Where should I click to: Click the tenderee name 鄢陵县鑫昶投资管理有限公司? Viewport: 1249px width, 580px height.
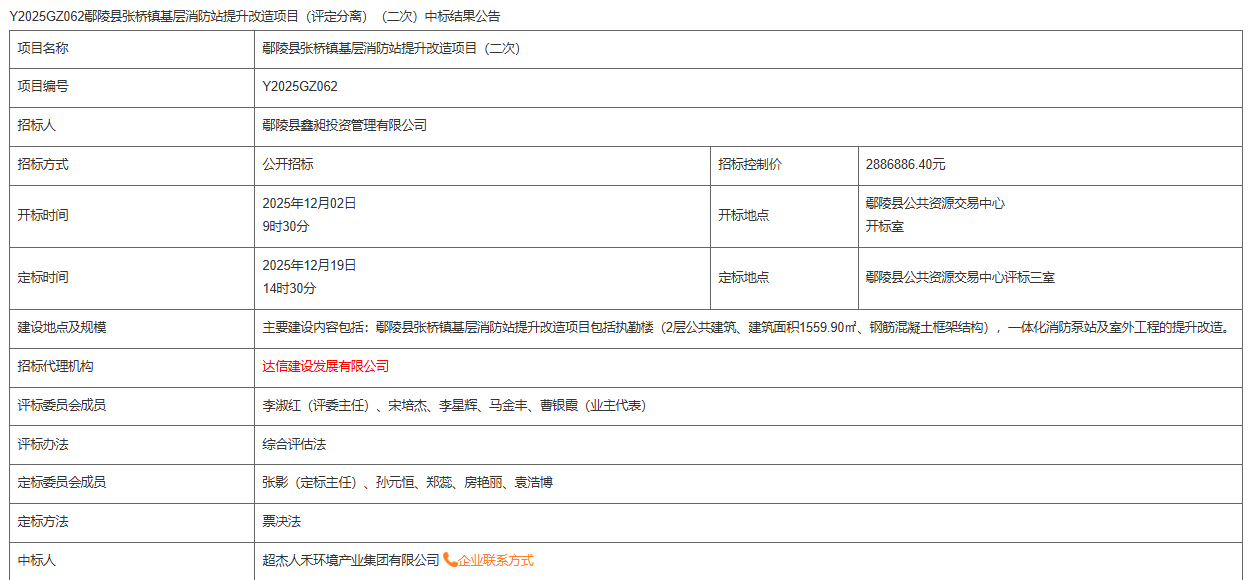pyautogui.click(x=344, y=125)
